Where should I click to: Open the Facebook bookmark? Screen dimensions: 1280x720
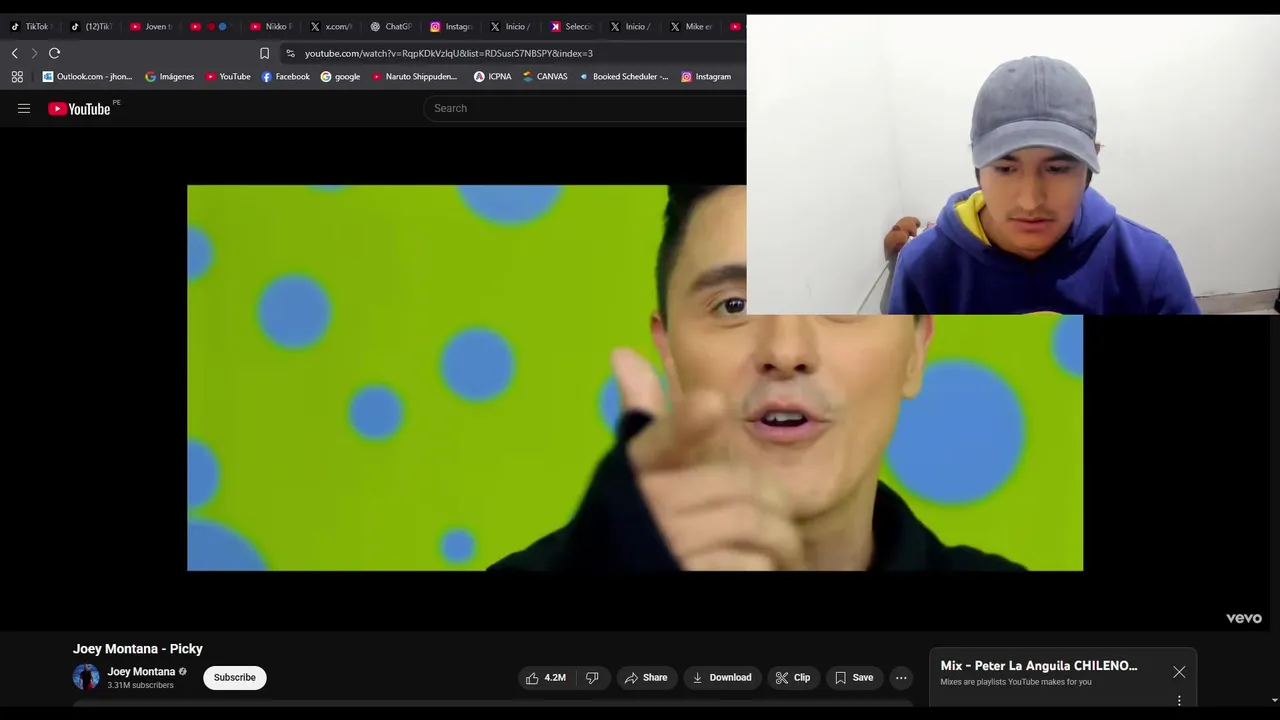[285, 76]
